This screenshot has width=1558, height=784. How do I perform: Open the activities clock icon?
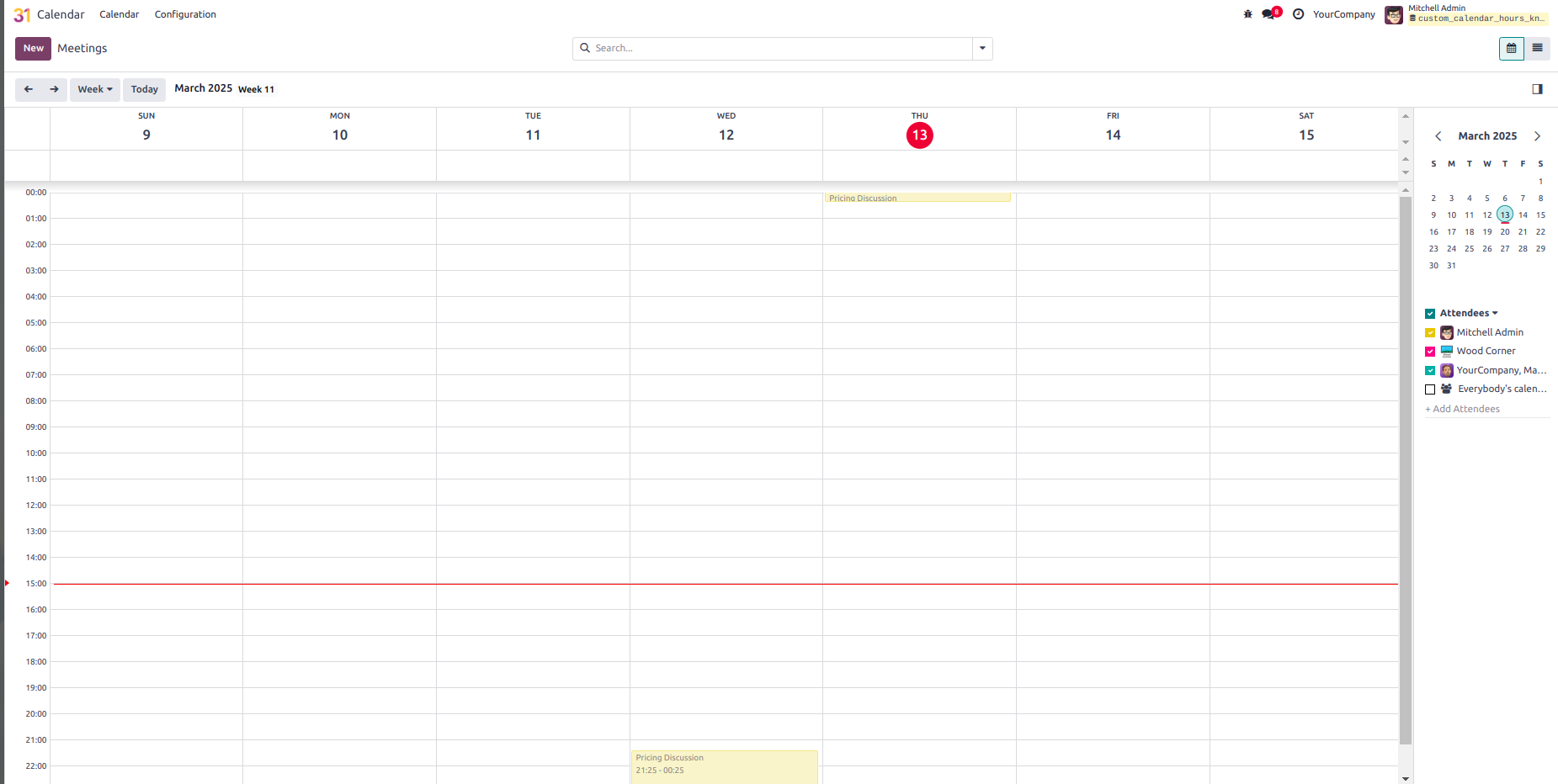1298,14
